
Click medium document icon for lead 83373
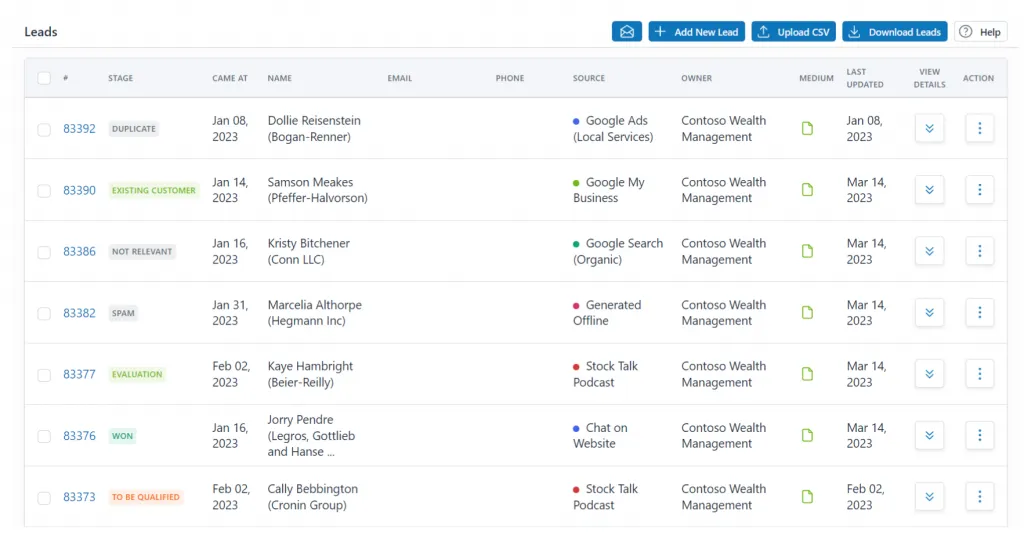(807, 497)
